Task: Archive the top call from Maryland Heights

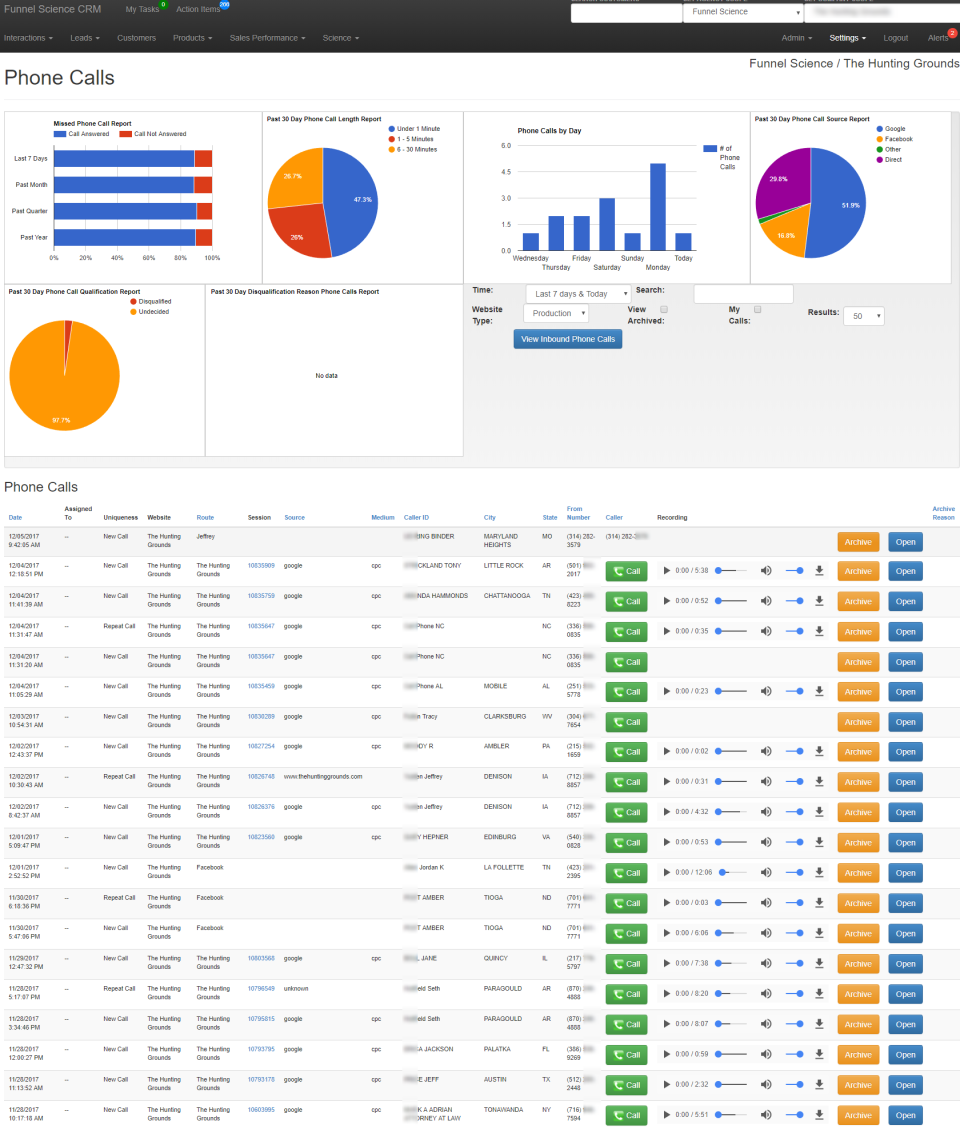Action: pyautogui.click(x=858, y=541)
